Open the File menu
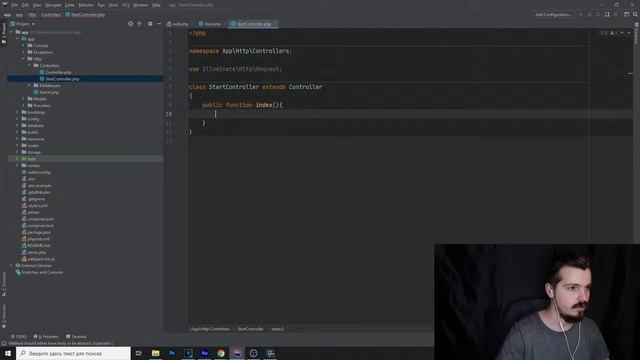640x360 pixels. (15, 5)
